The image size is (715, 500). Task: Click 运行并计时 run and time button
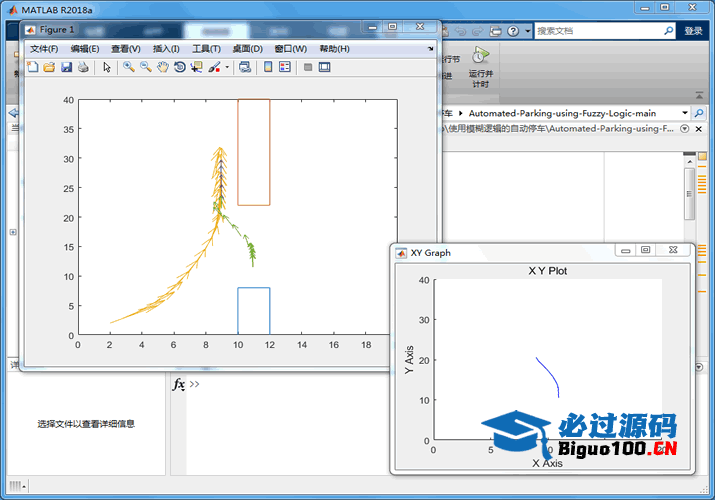481,67
